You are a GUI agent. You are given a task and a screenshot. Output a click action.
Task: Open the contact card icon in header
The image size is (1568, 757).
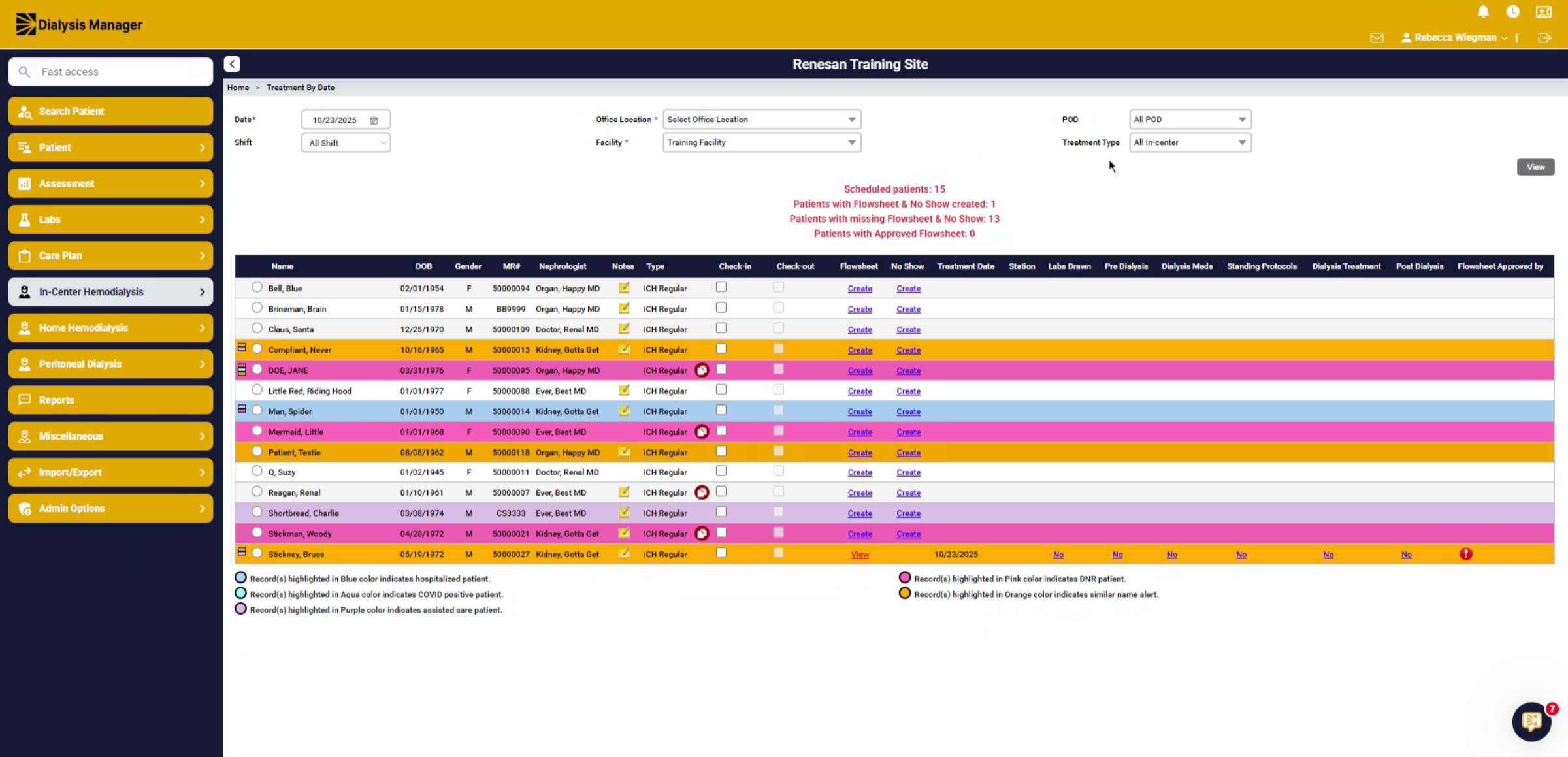[x=1543, y=12]
